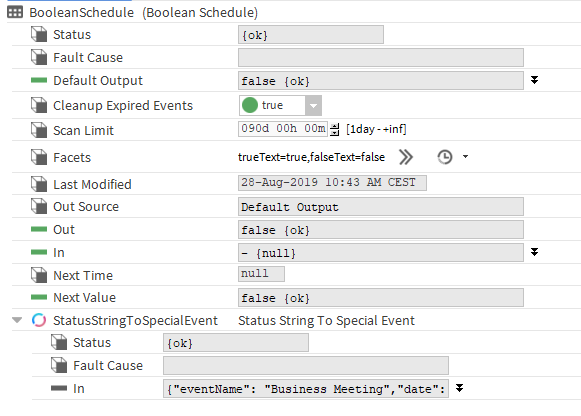The height and width of the screenshot is (416, 581).
Task: Collapse the StatusStringToSpecialEvent tree node
Action: (17, 320)
